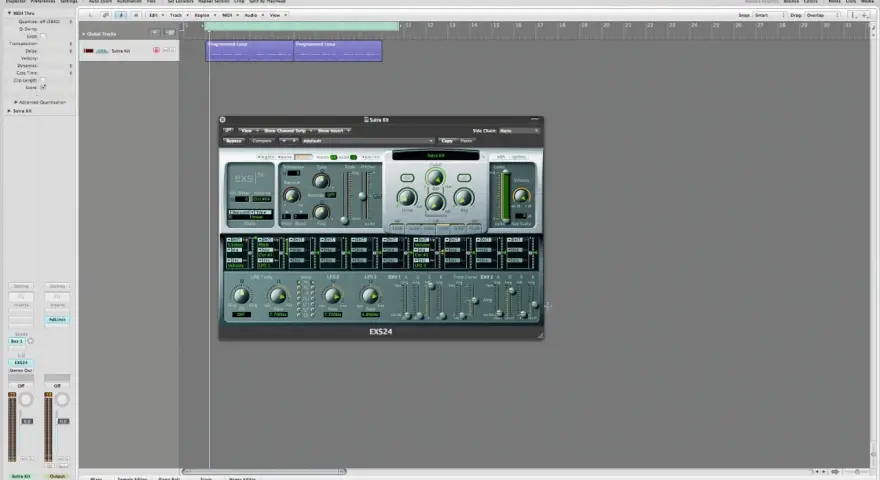Image resolution: width=880 pixels, height=480 pixels.
Task: Open the Show Insert dropdown
Action: click(x=333, y=130)
